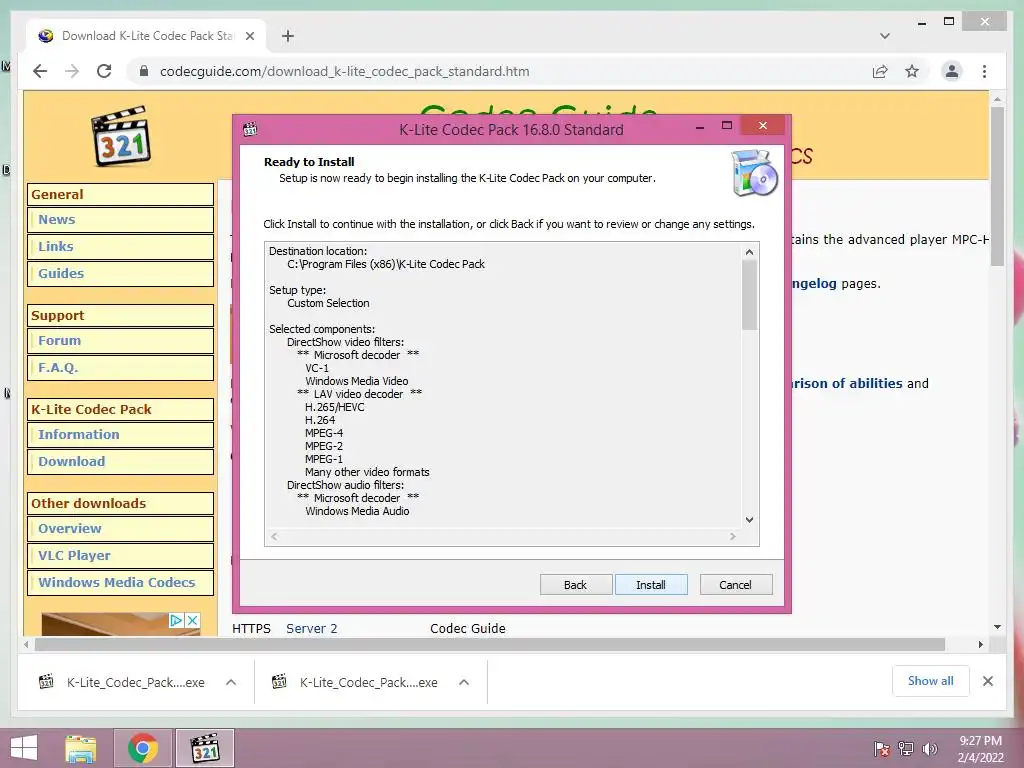The image size is (1024, 768).
Task: Click the General sidebar heading
Action: point(120,194)
